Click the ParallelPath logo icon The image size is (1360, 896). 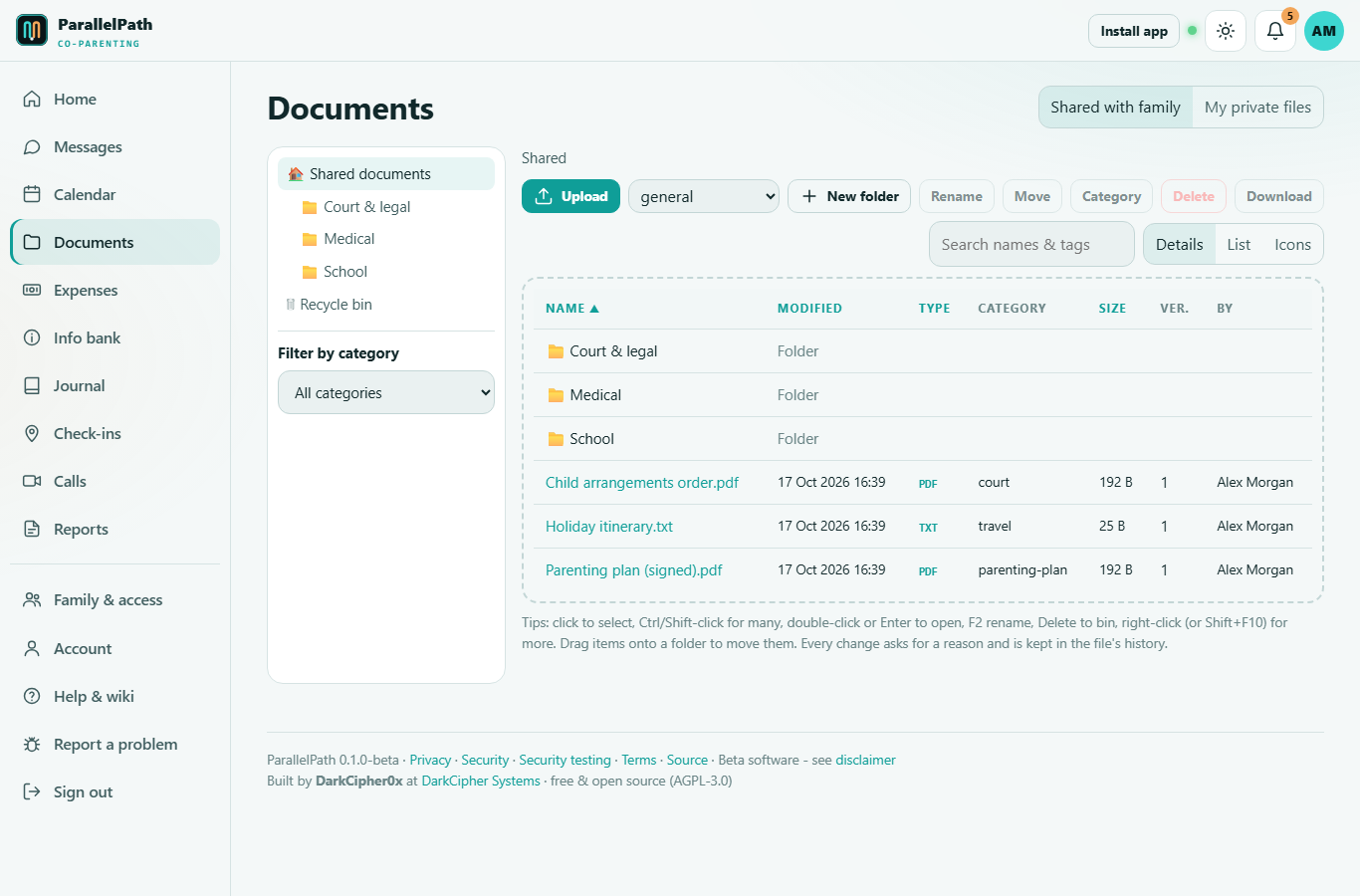(32, 31)
